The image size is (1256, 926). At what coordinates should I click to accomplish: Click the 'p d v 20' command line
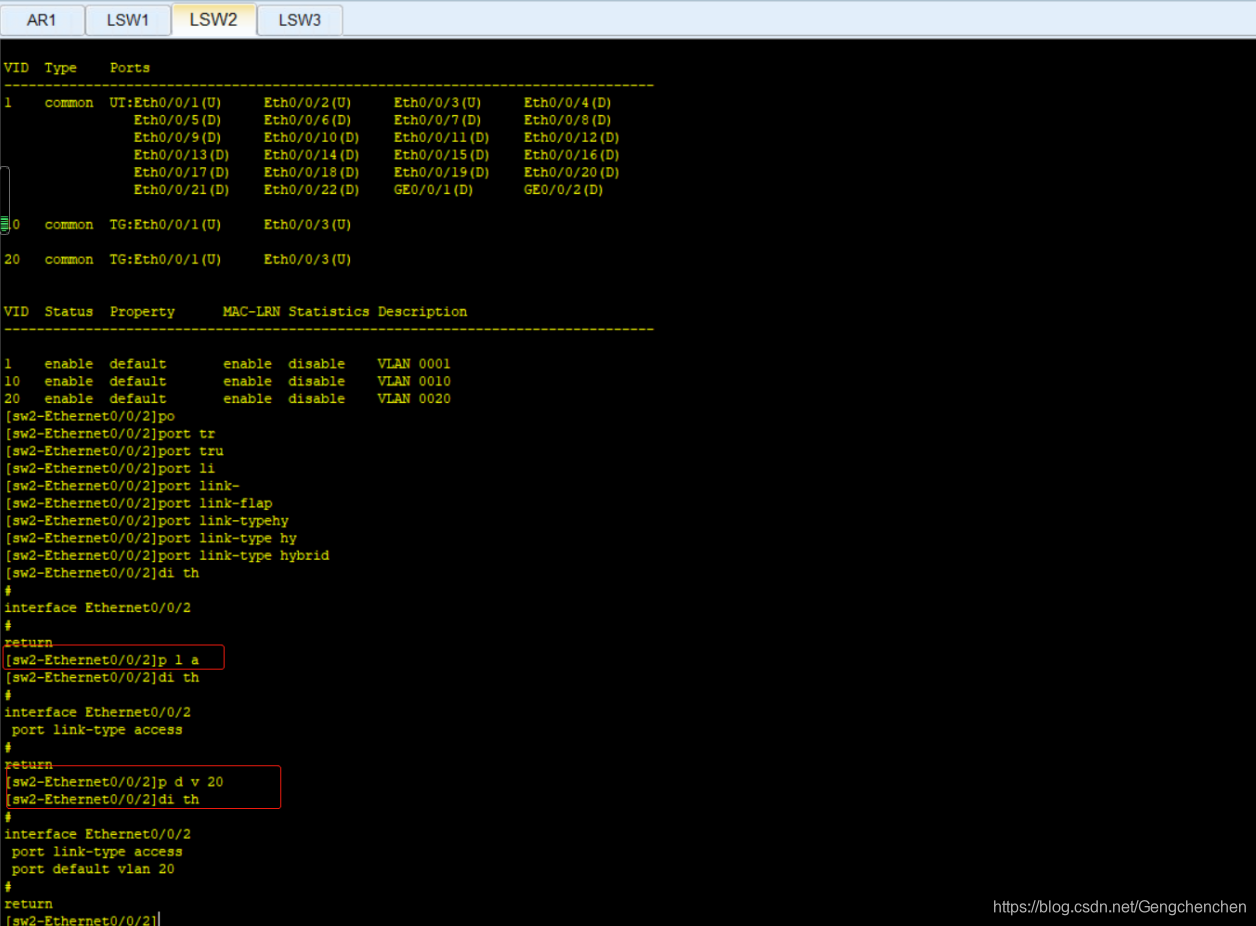pyautogui.click(x=114, y=782)
